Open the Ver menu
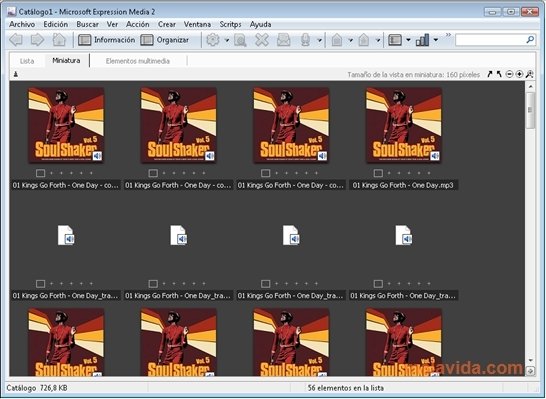Screen dimensions: 546x399 point(112,24)
